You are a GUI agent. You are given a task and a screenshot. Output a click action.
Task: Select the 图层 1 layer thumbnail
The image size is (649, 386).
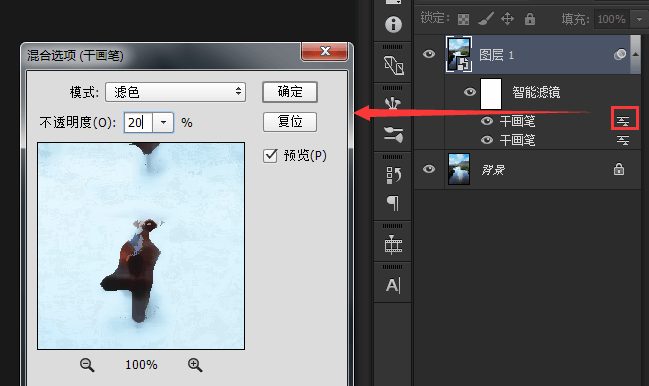[459, 54]
